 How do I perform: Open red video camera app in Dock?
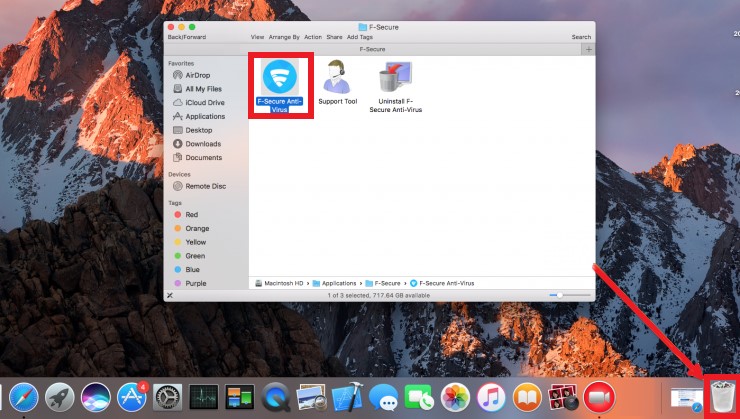(x=599, y=397)
